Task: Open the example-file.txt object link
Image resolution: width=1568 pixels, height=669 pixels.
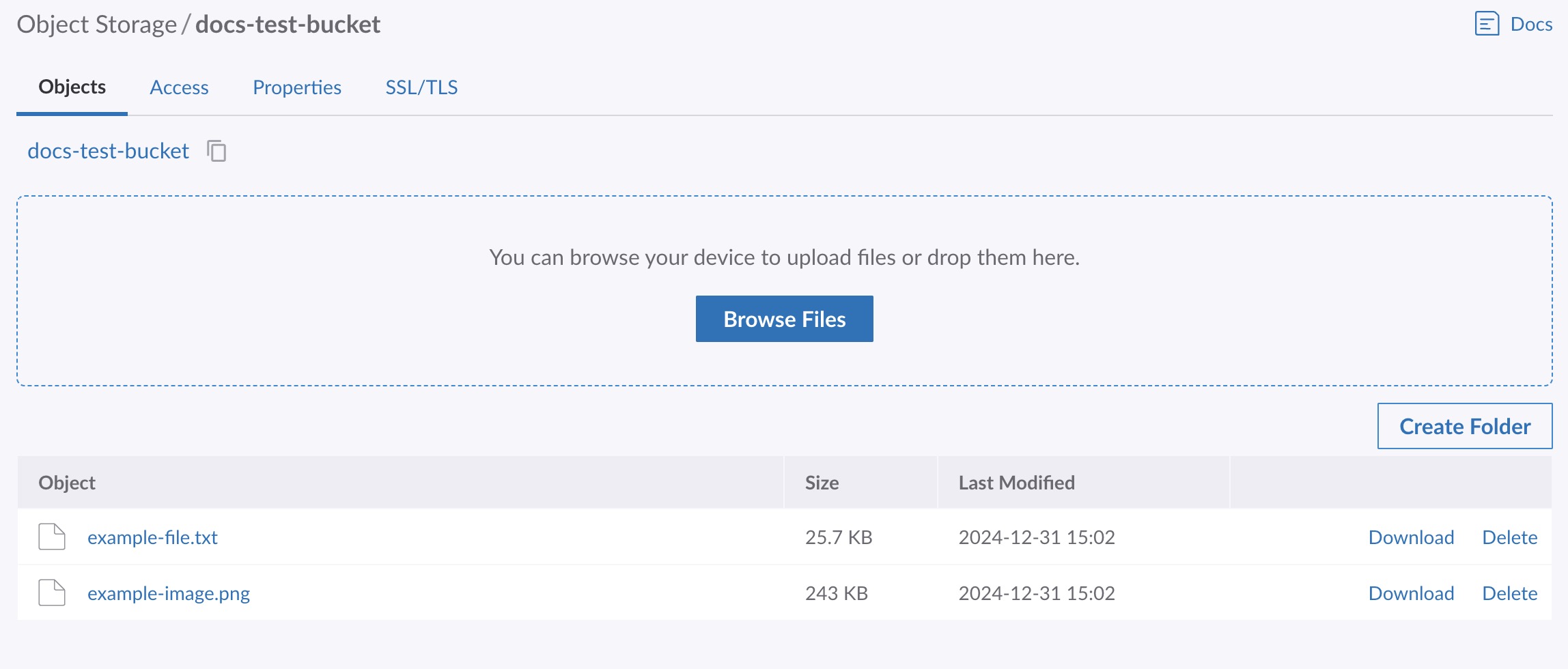Action: pos(152,538)
